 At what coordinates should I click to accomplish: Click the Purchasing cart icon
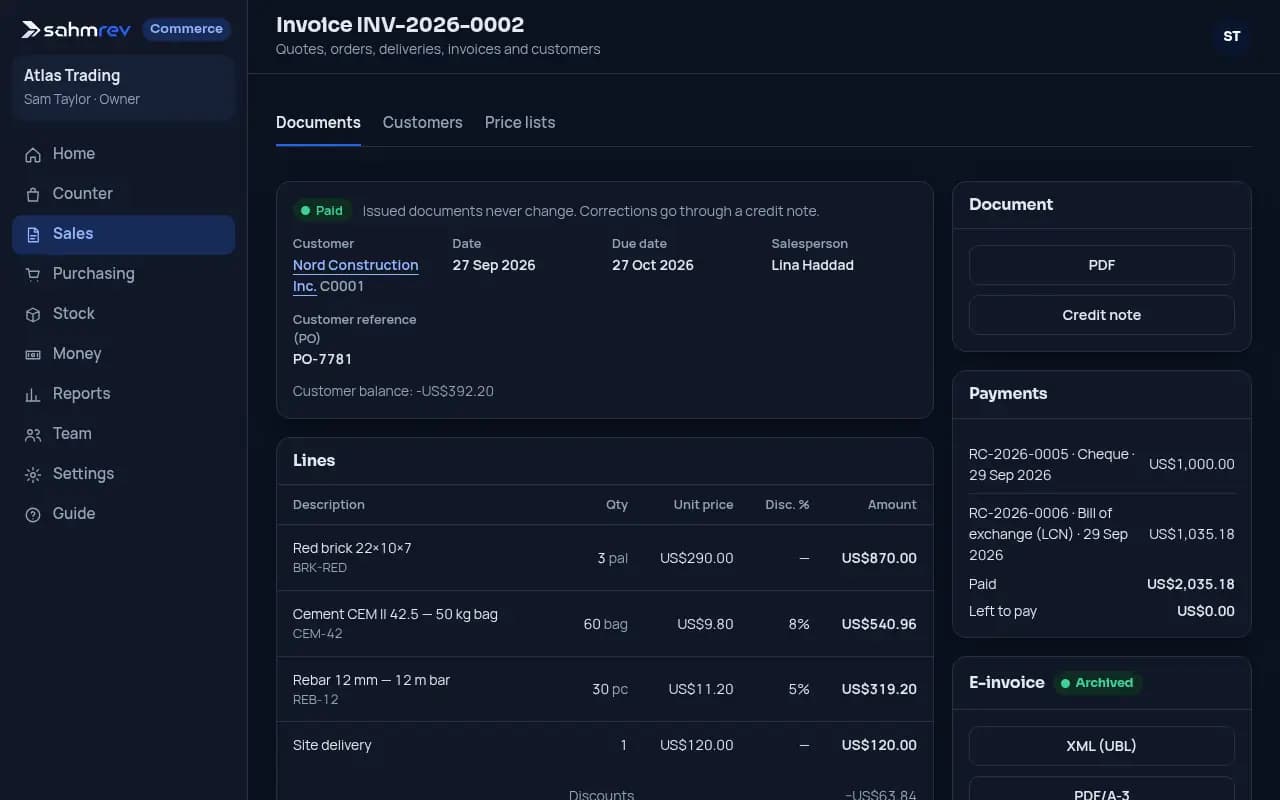[x=33, y=274]
